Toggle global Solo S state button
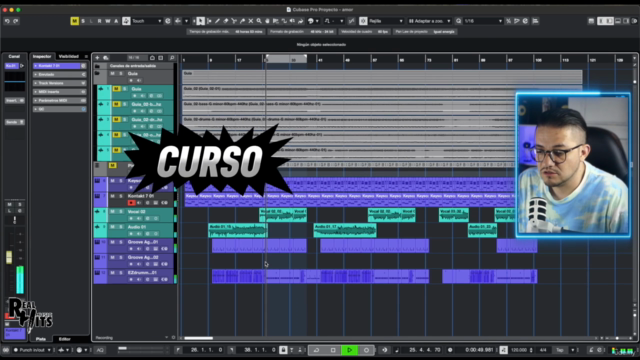The width and height of the screenshot is (640, 360). tap(83, 21)
